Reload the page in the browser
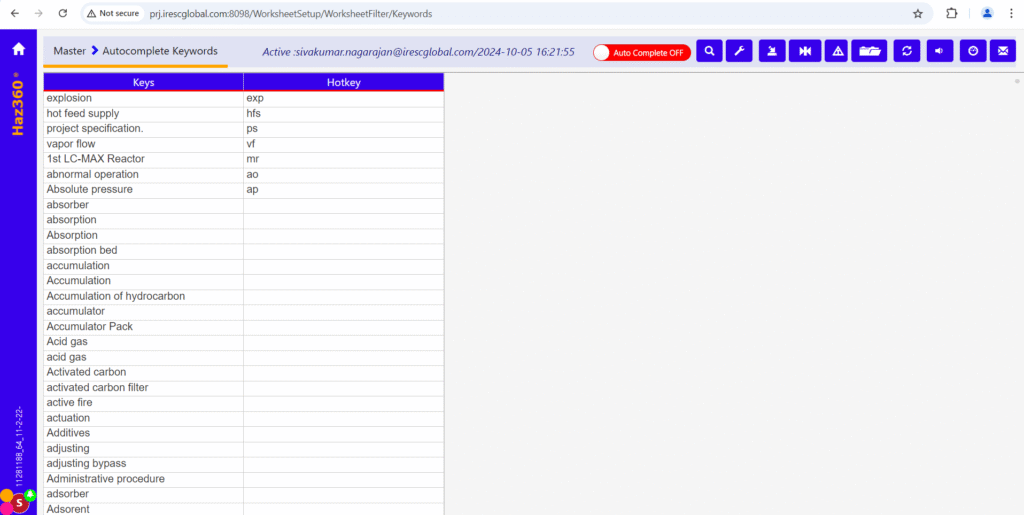The height and width of the screenshot is (515, 1024). pyautogui.click(x=63, y=14)
